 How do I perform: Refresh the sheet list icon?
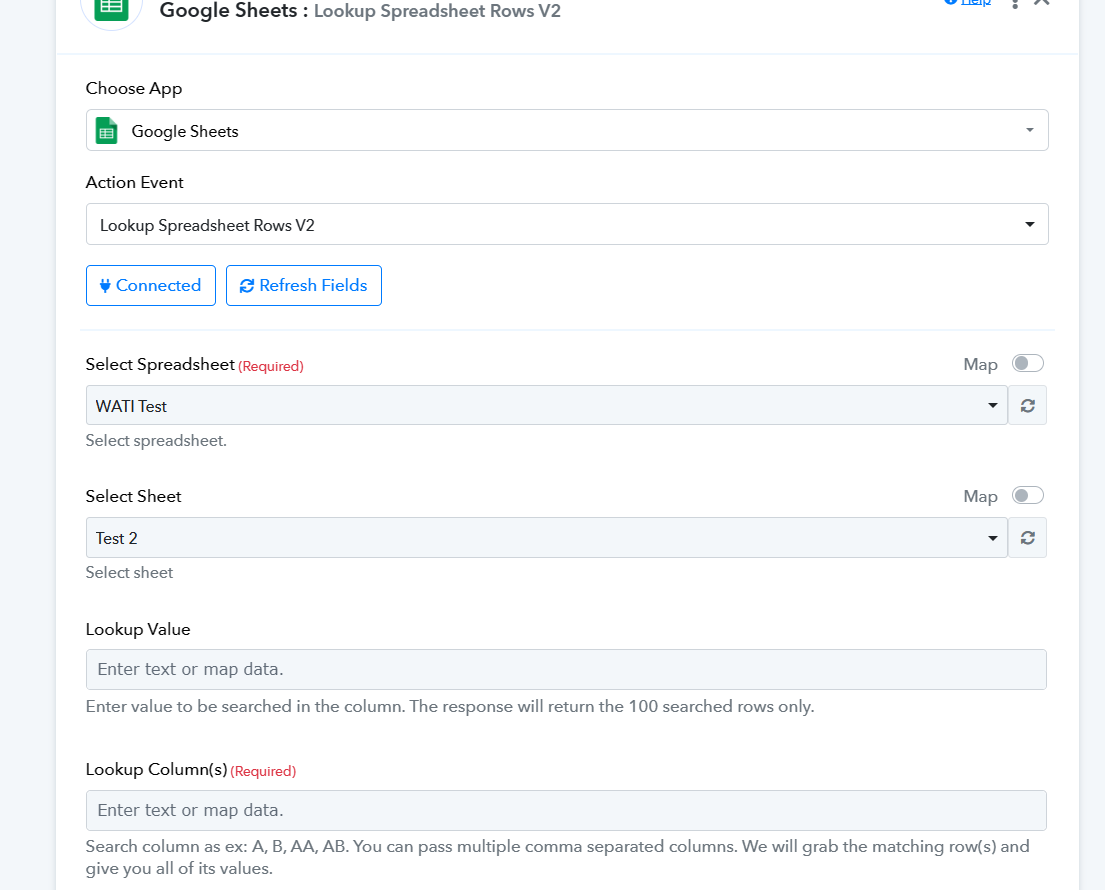(1027, 538)
